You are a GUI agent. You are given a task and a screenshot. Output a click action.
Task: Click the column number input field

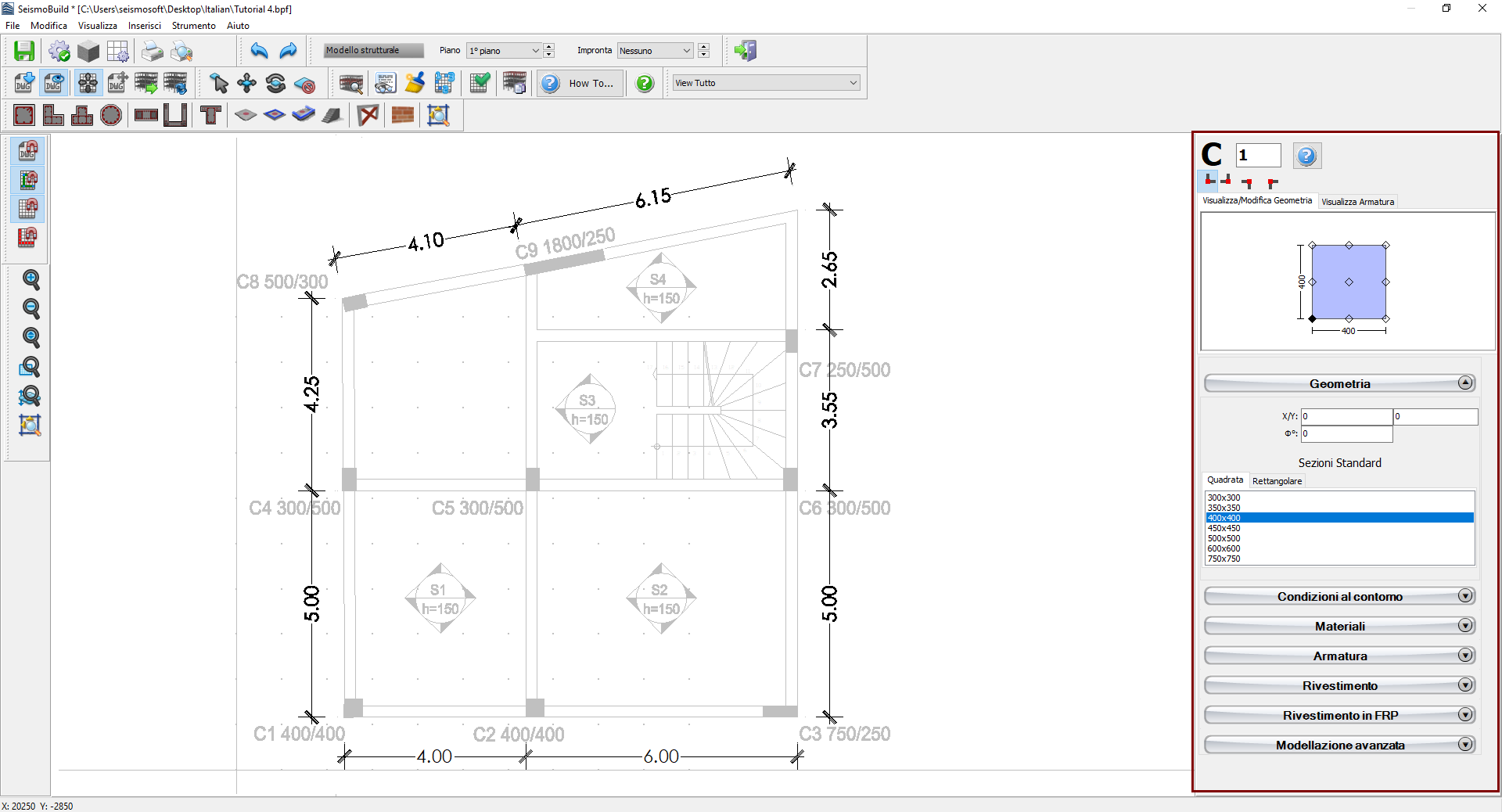pyautogui.click(x=1257, y=156)
